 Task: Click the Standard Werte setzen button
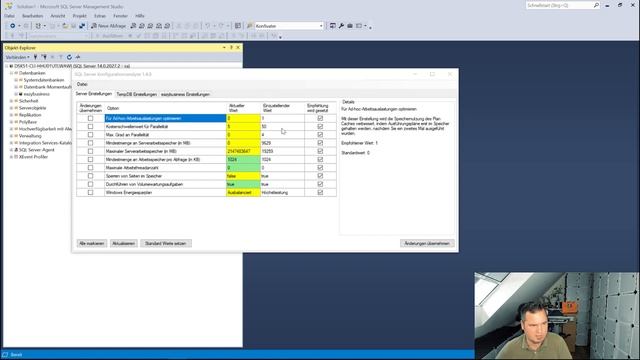[166, 243]
